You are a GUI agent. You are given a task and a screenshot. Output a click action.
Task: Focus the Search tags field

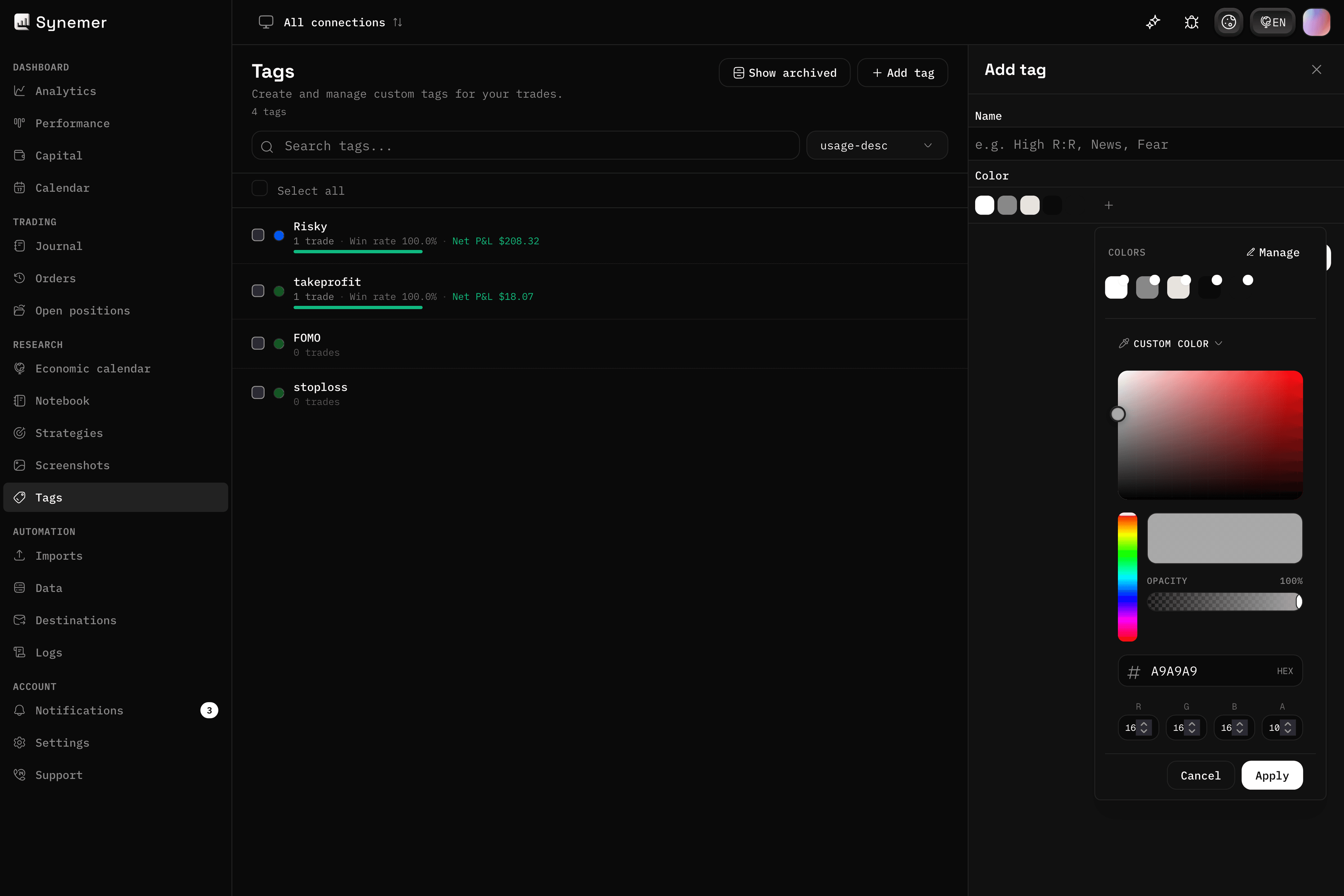pyautogui.click(x=525, y=146)
